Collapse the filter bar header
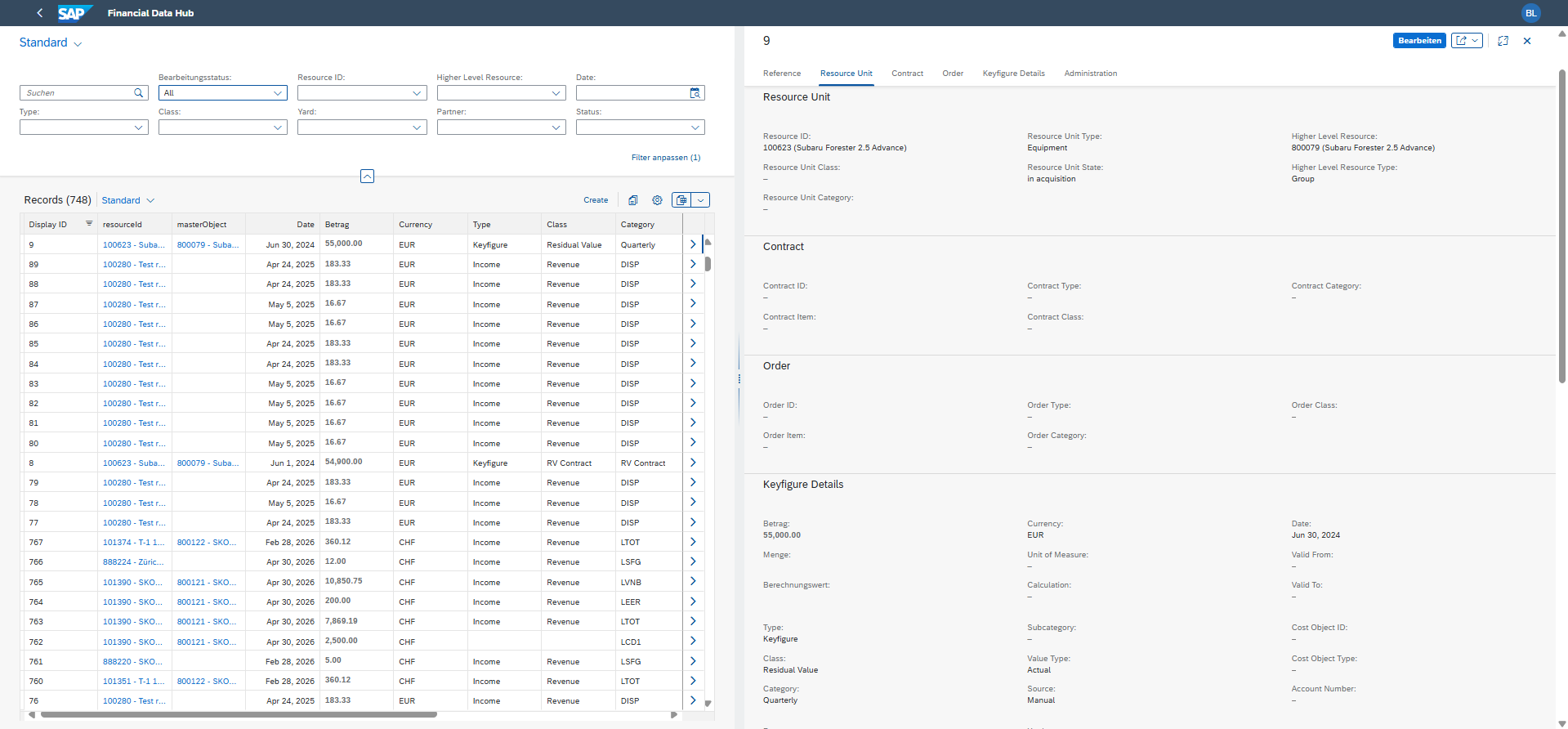 [368, 177]
